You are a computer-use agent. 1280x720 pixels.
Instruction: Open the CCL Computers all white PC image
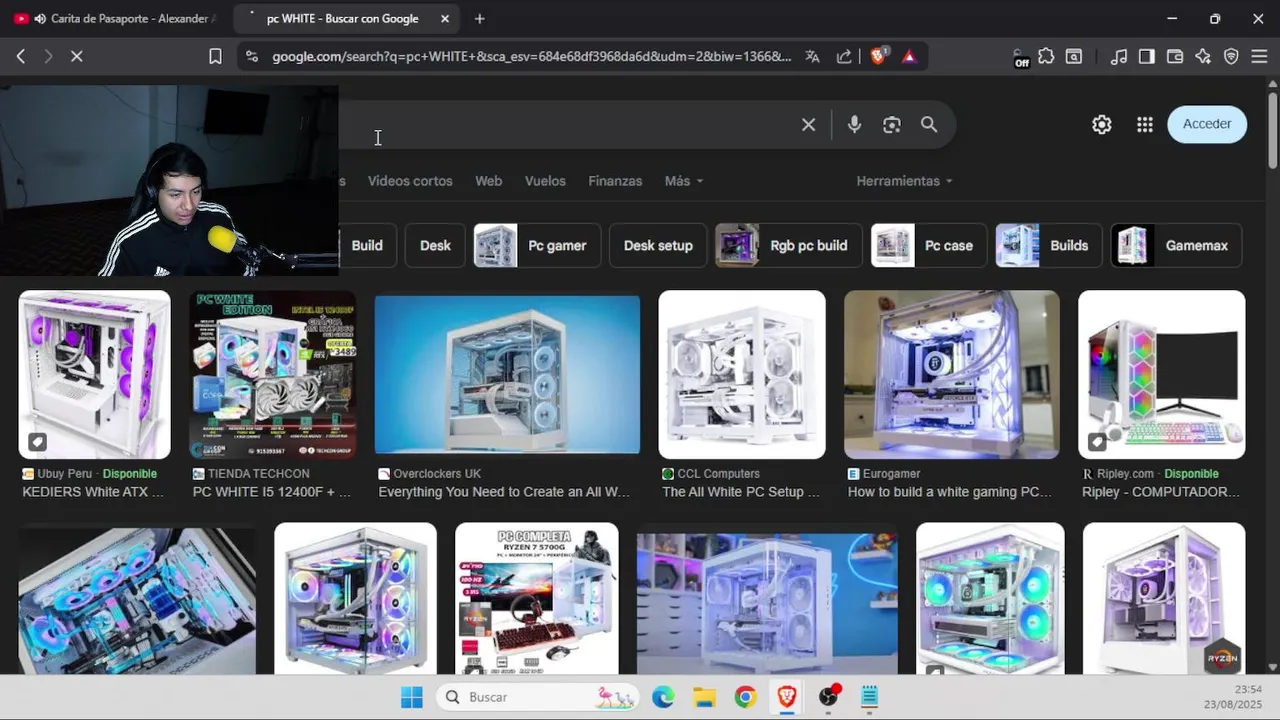point(742,375)
